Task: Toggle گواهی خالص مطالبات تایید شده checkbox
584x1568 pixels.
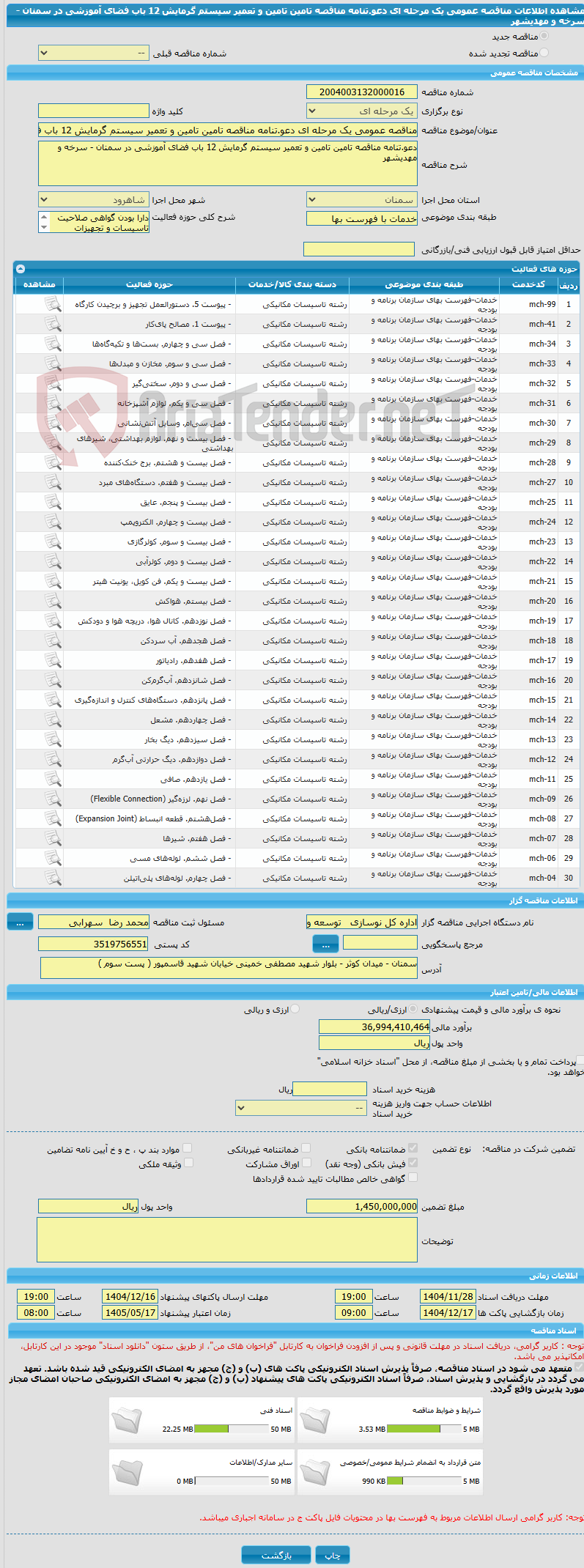Action: point(413,1177)
